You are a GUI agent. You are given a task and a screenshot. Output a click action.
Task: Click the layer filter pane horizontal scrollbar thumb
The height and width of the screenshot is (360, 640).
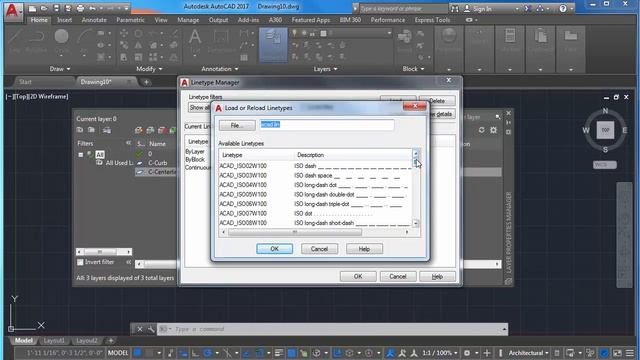pyautogui.click(x=100, y=252)
